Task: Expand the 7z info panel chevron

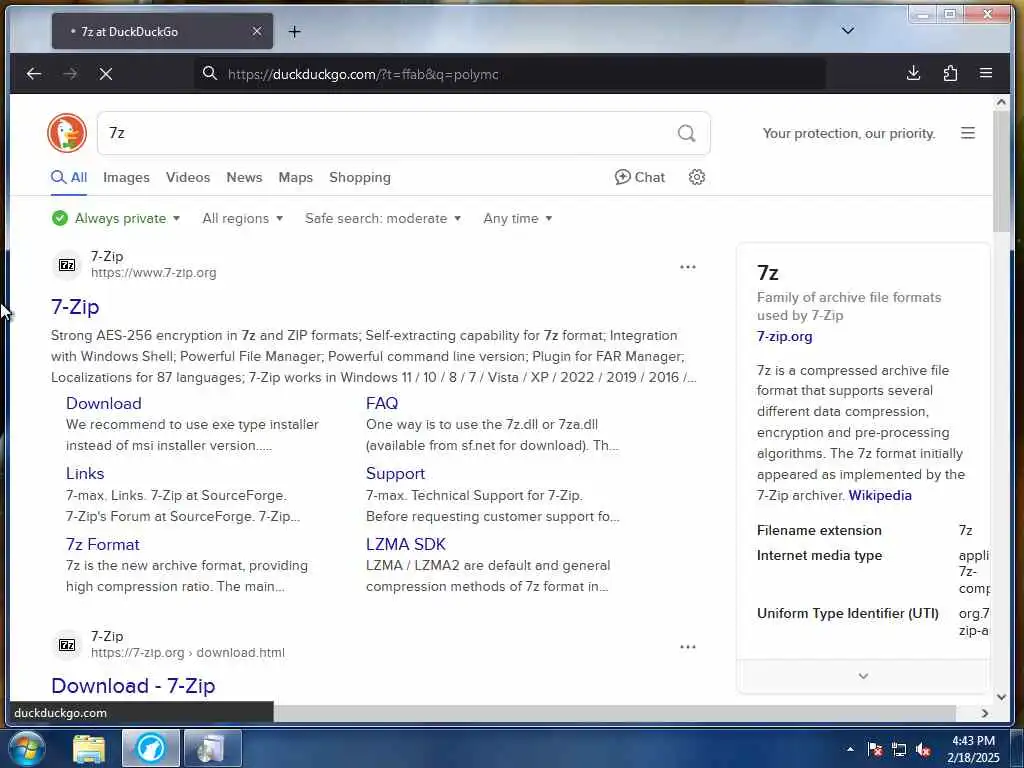Action: [863, 676]
